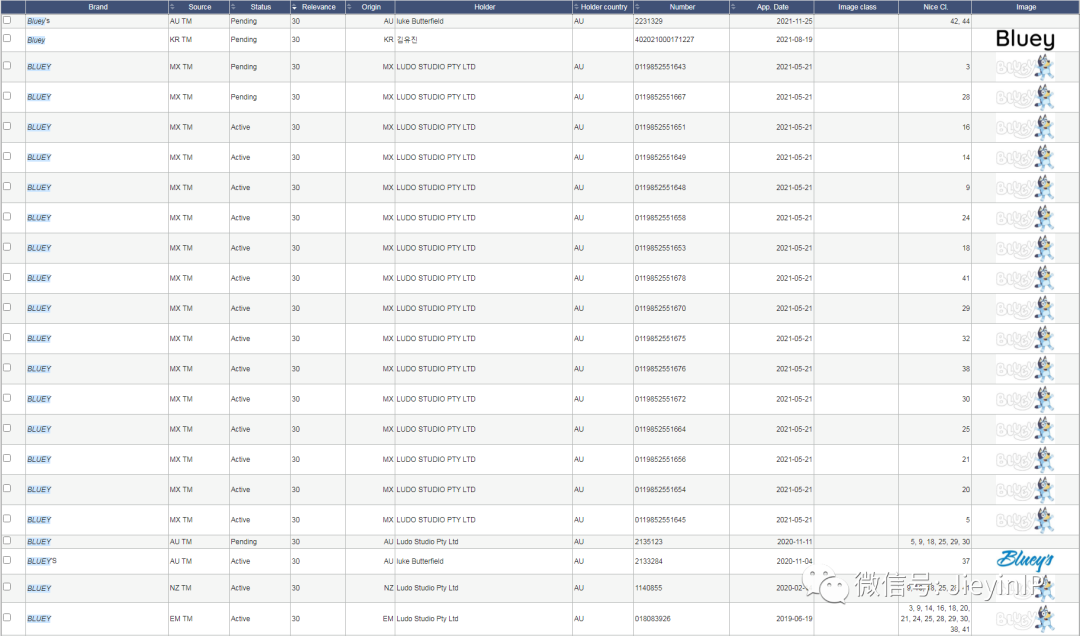Viewport: 1080px width, 636px height.
Task: Sort by Status column arrow icon
Action: (233, 7)
